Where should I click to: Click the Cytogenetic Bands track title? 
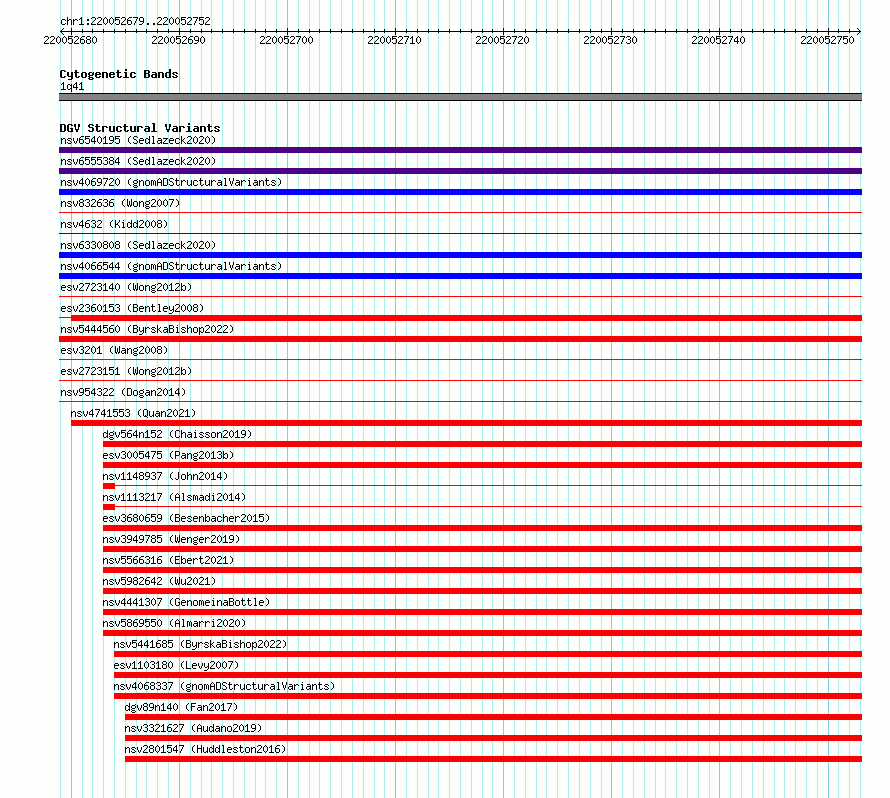tap(119, 74)
